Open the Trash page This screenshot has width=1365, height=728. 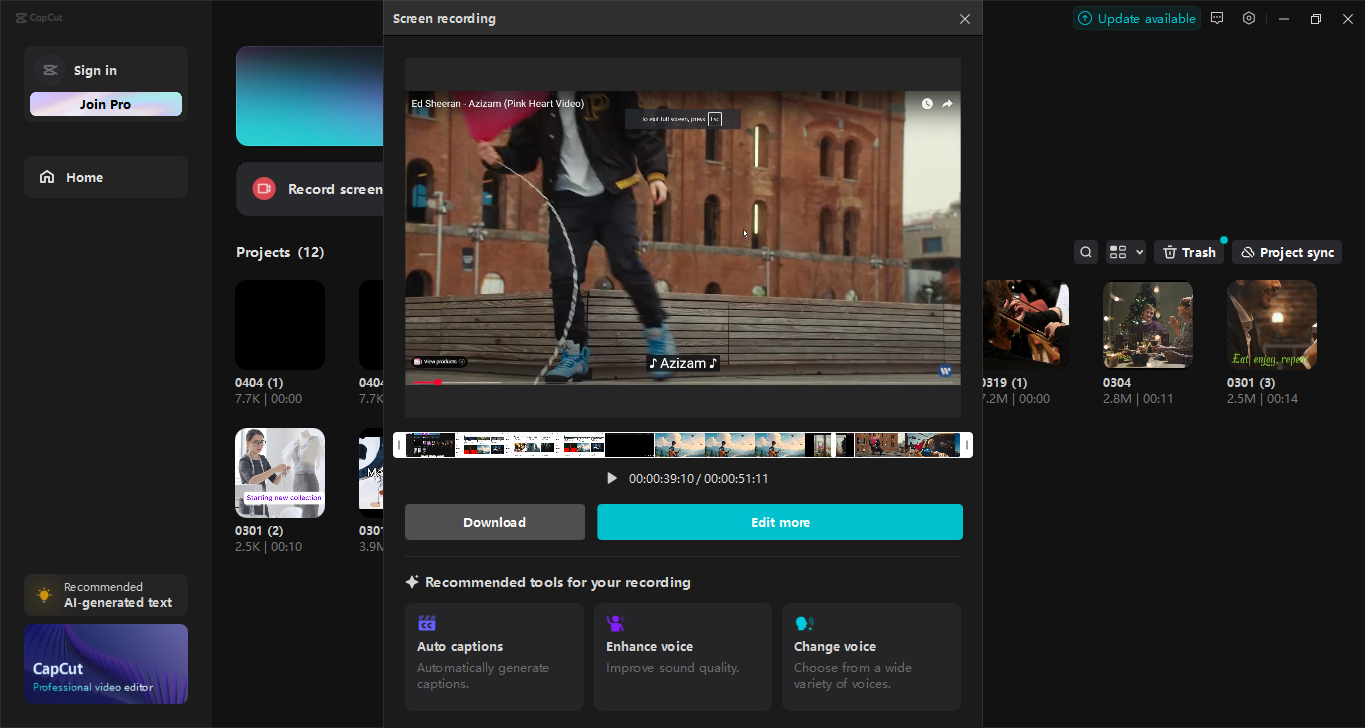pyautogui.click(x=1188, y=251)
